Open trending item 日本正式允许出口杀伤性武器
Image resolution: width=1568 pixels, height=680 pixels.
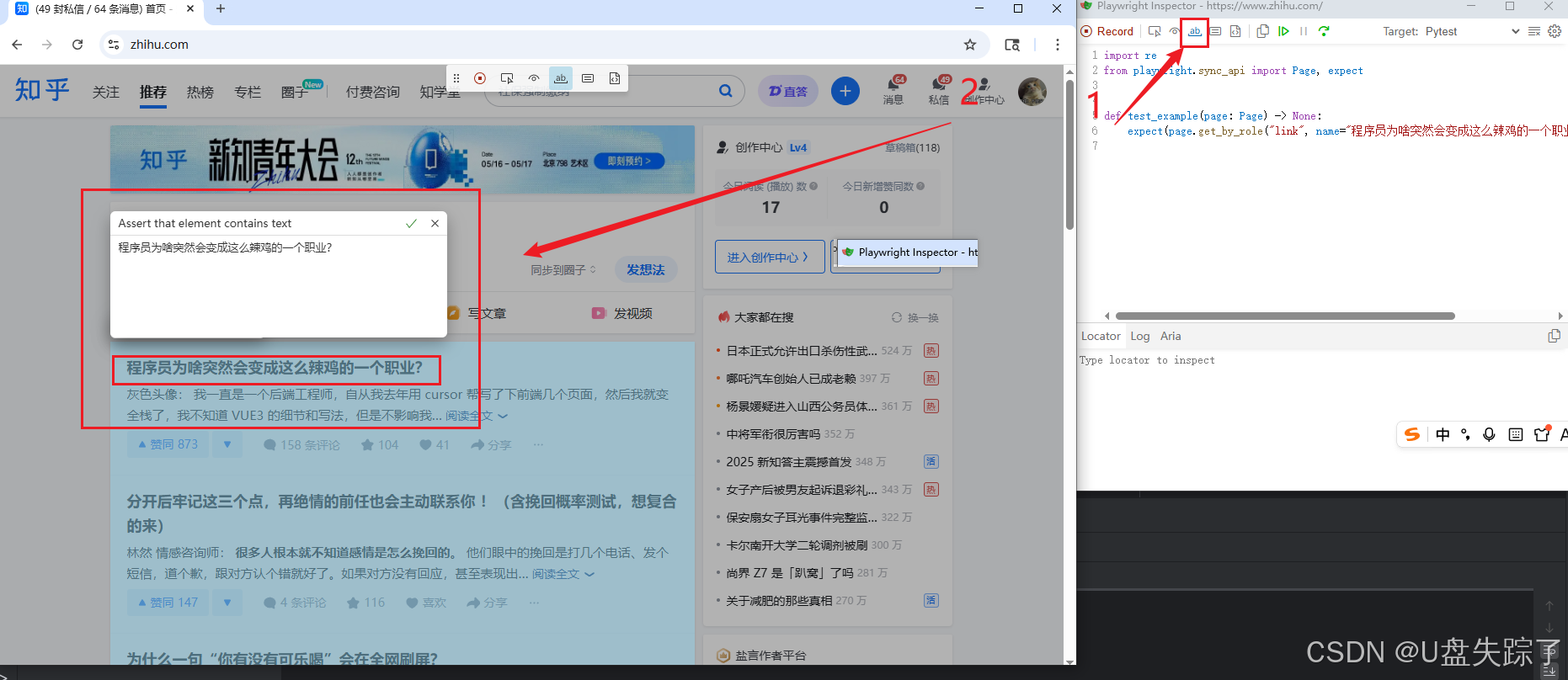802,351
